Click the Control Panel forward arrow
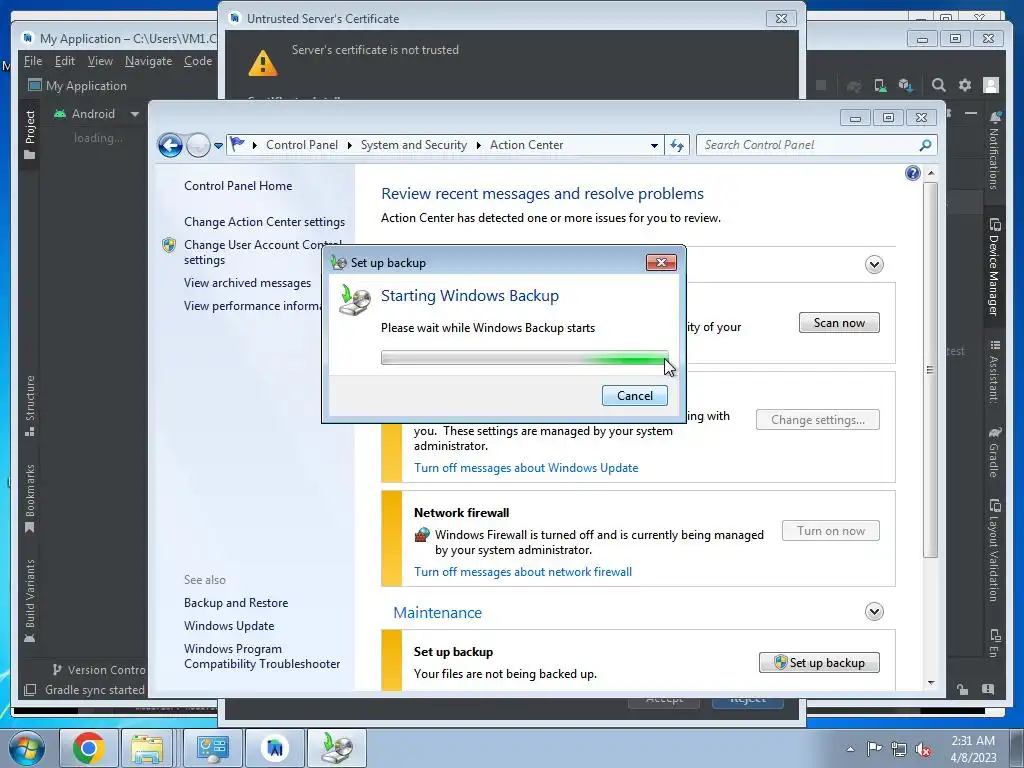 pos(197,145)
